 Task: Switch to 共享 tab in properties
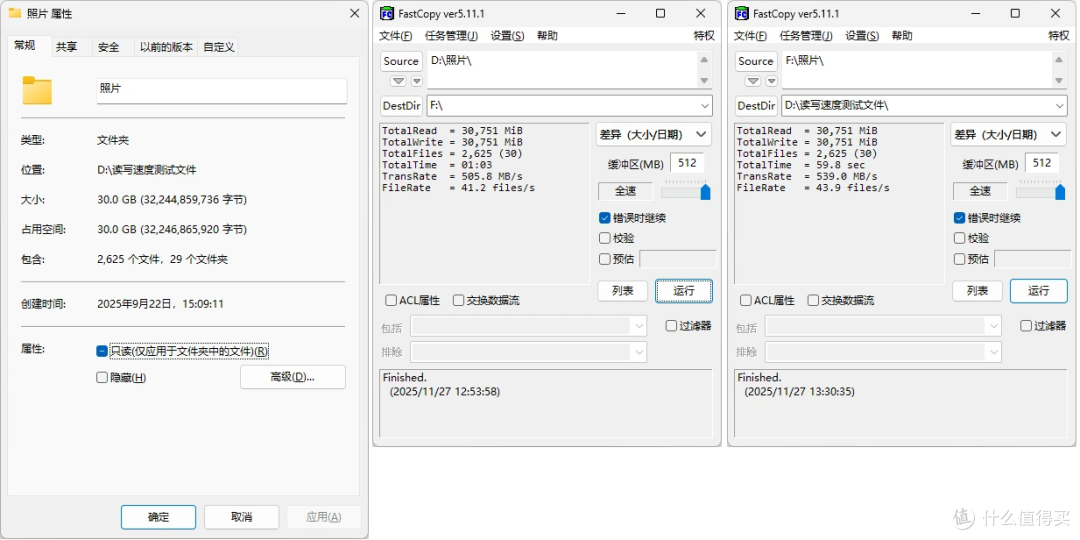[x=67, y=47]
